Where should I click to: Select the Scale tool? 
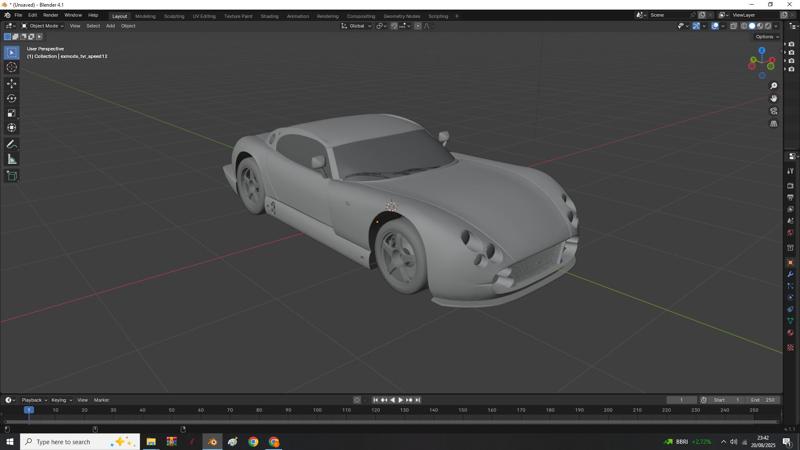[12, 113]
